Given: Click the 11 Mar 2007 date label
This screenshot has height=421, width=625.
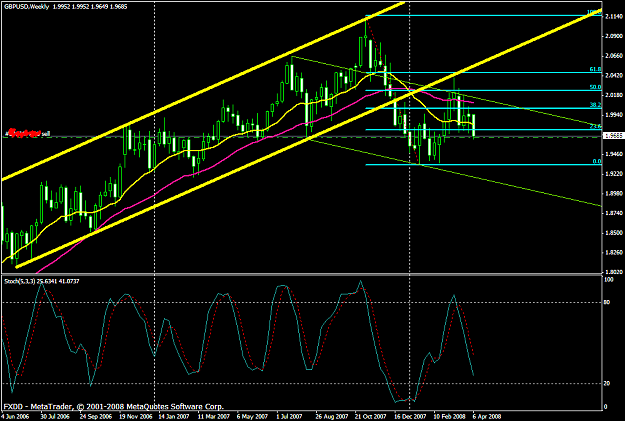Looking at the screenshot, I should point(214,417).
